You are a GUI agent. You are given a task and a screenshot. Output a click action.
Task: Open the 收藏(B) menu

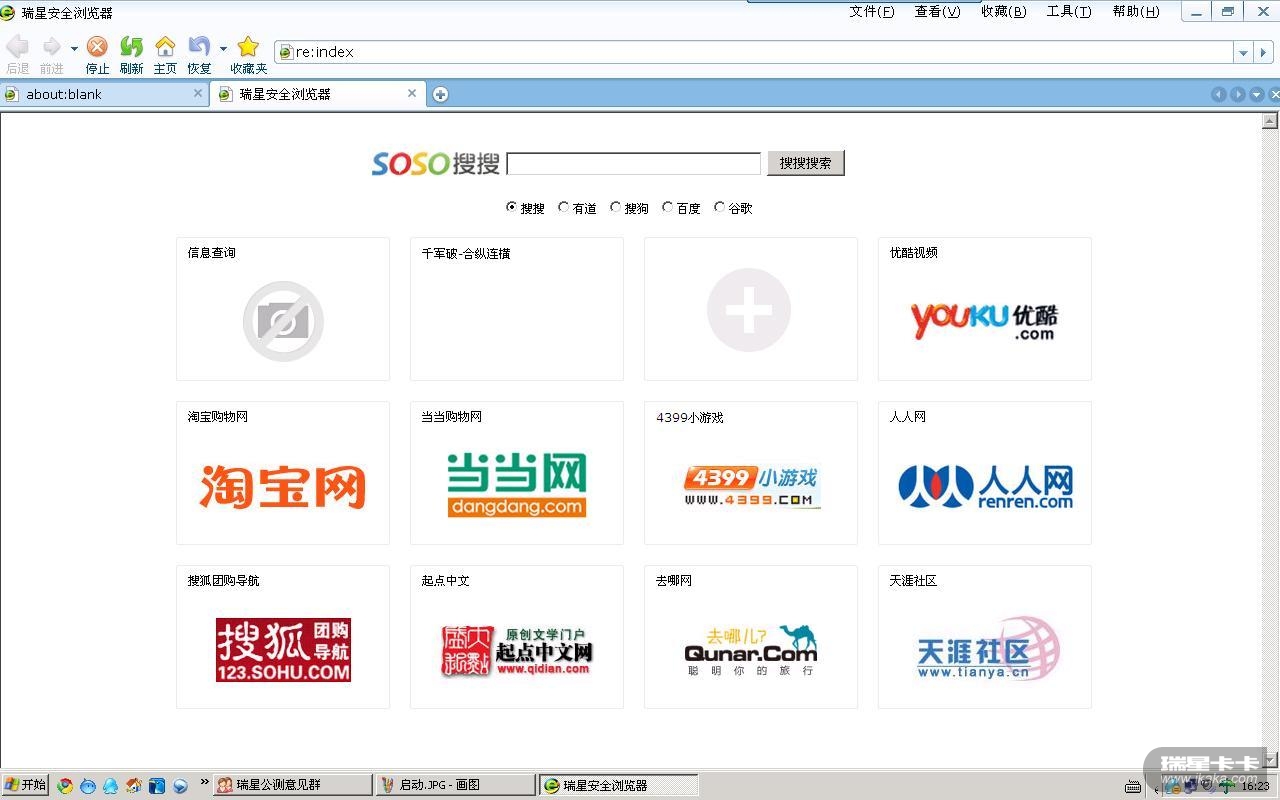click(x=1003, y=12)
